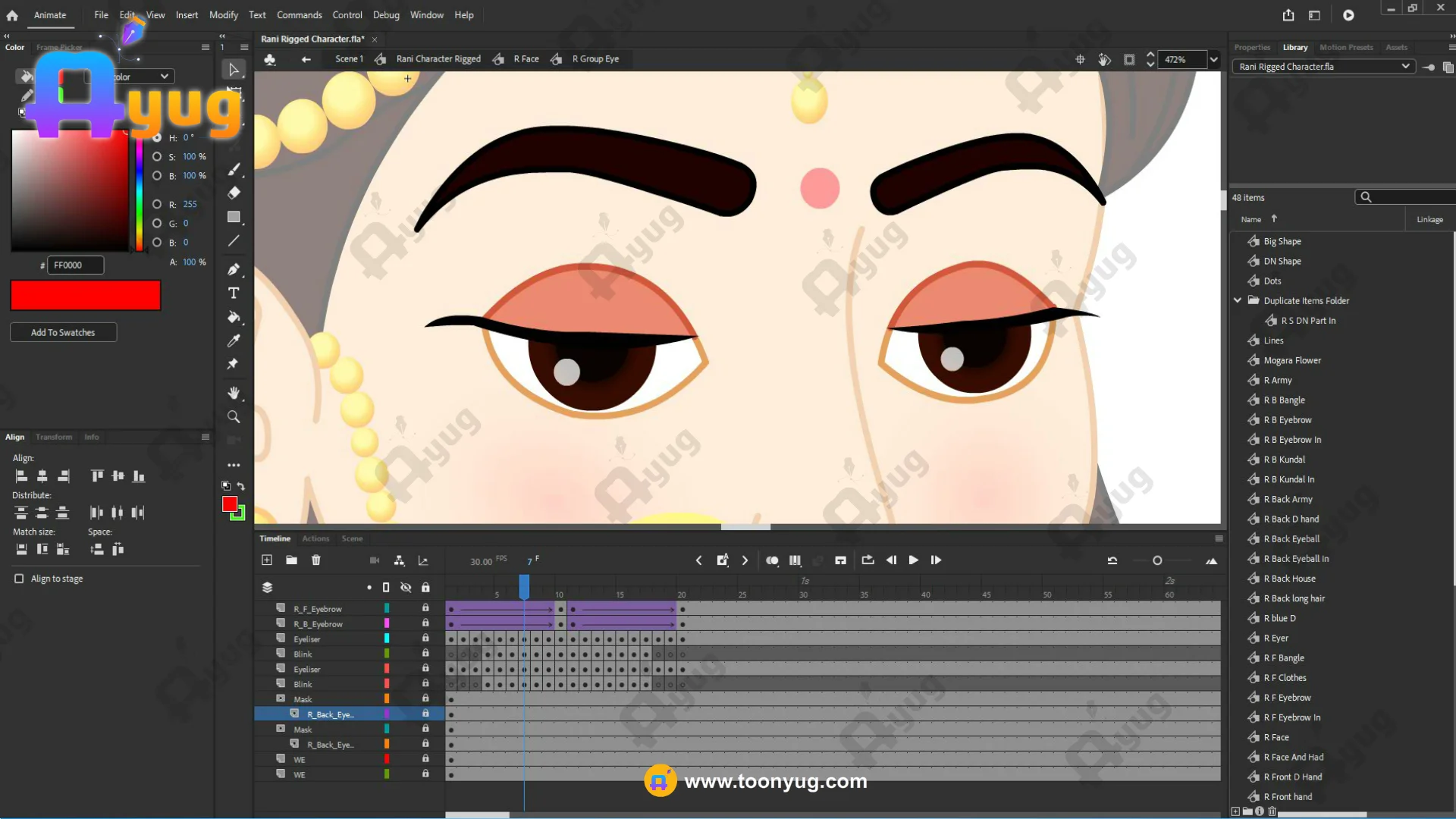
Task: Select the Hue radio button
Action: click(157, 138)
